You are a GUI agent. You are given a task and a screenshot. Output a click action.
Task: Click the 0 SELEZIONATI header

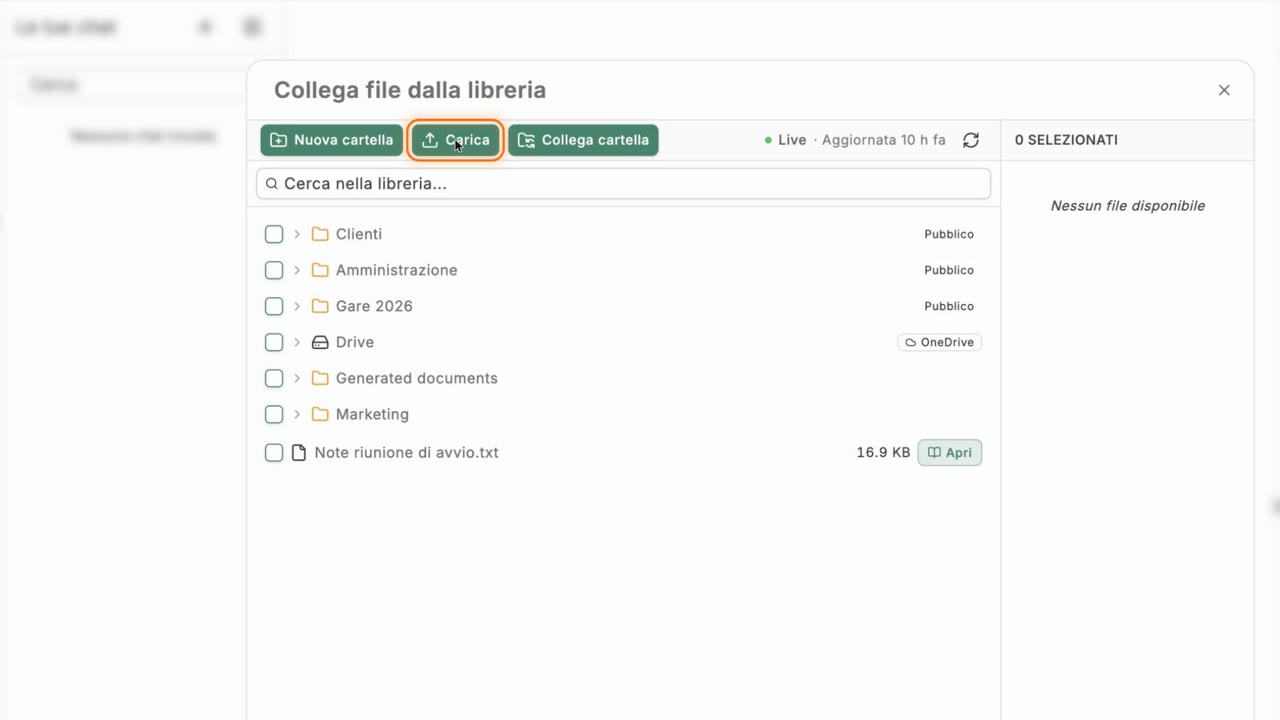[1066, 140]
